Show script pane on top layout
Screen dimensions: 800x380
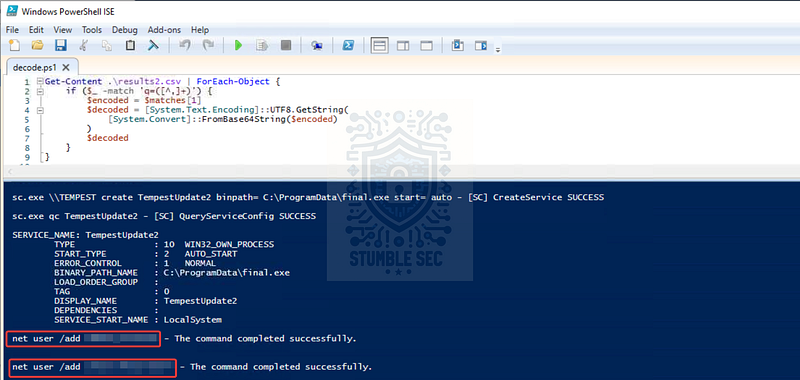click(x=379, y=46)
